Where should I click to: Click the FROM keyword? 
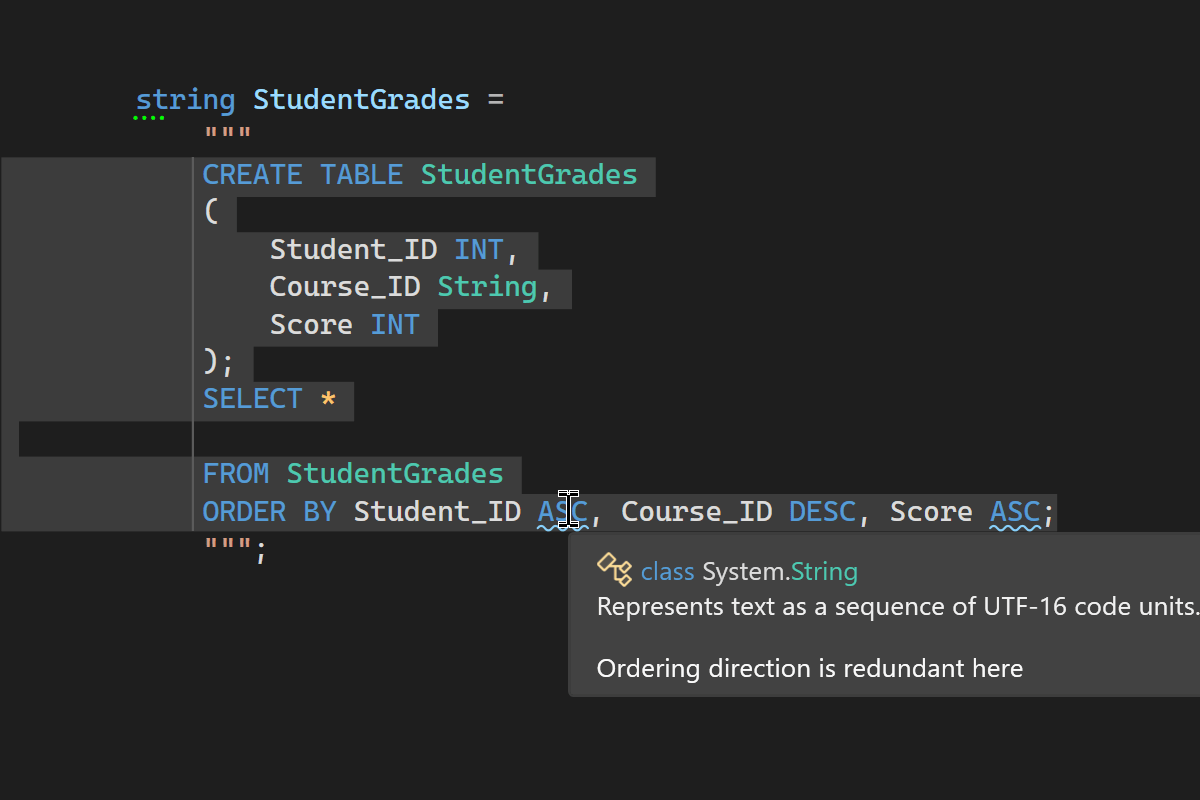236,473
